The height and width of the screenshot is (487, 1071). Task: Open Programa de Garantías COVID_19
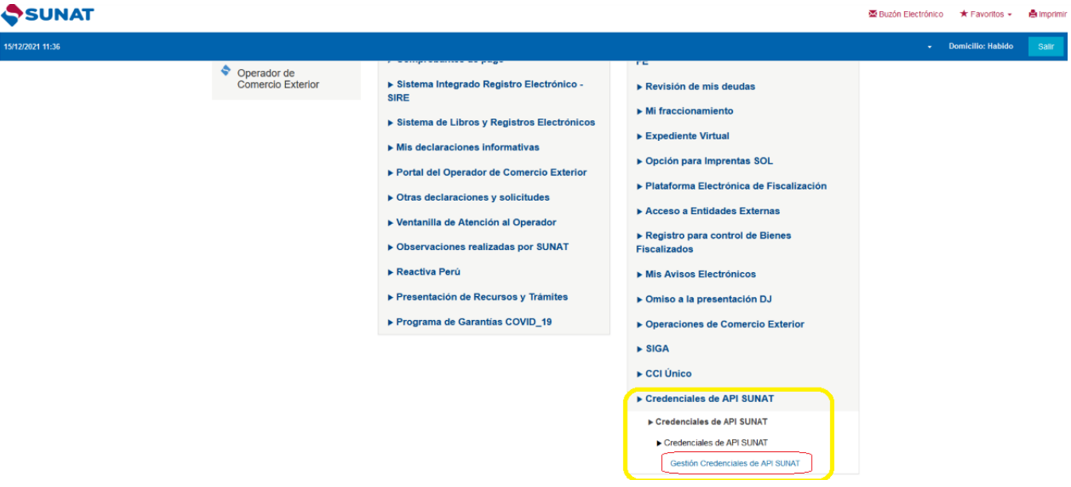[469, 322]
